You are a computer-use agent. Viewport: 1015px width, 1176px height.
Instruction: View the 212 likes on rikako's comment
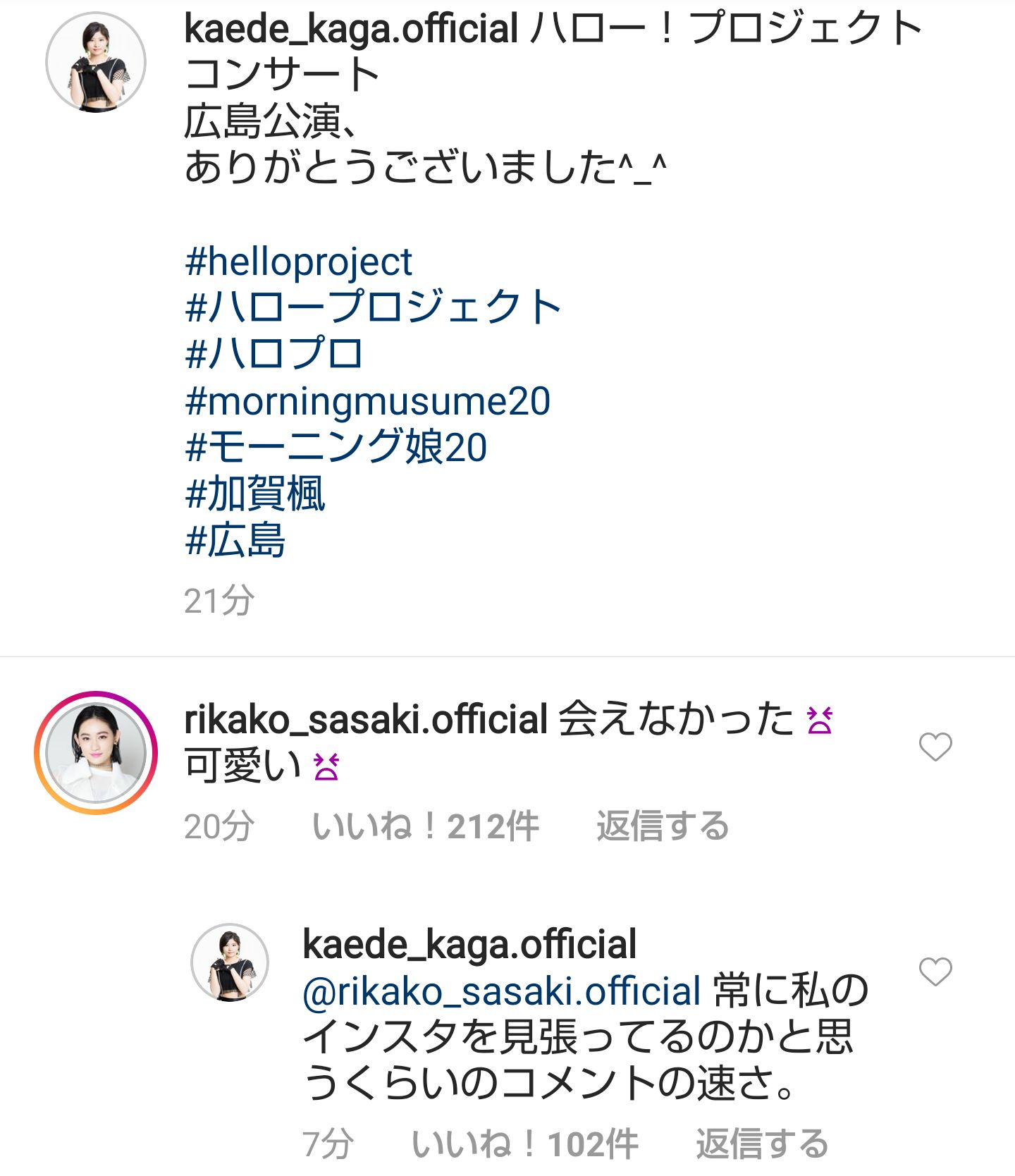(x=425, y=826)
